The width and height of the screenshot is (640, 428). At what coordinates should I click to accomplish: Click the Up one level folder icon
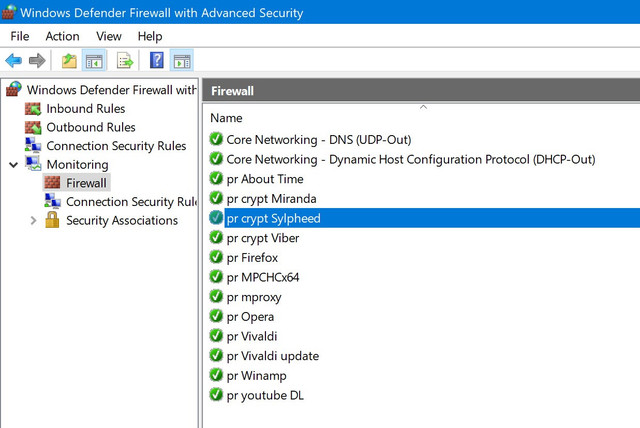click(69, 61)
